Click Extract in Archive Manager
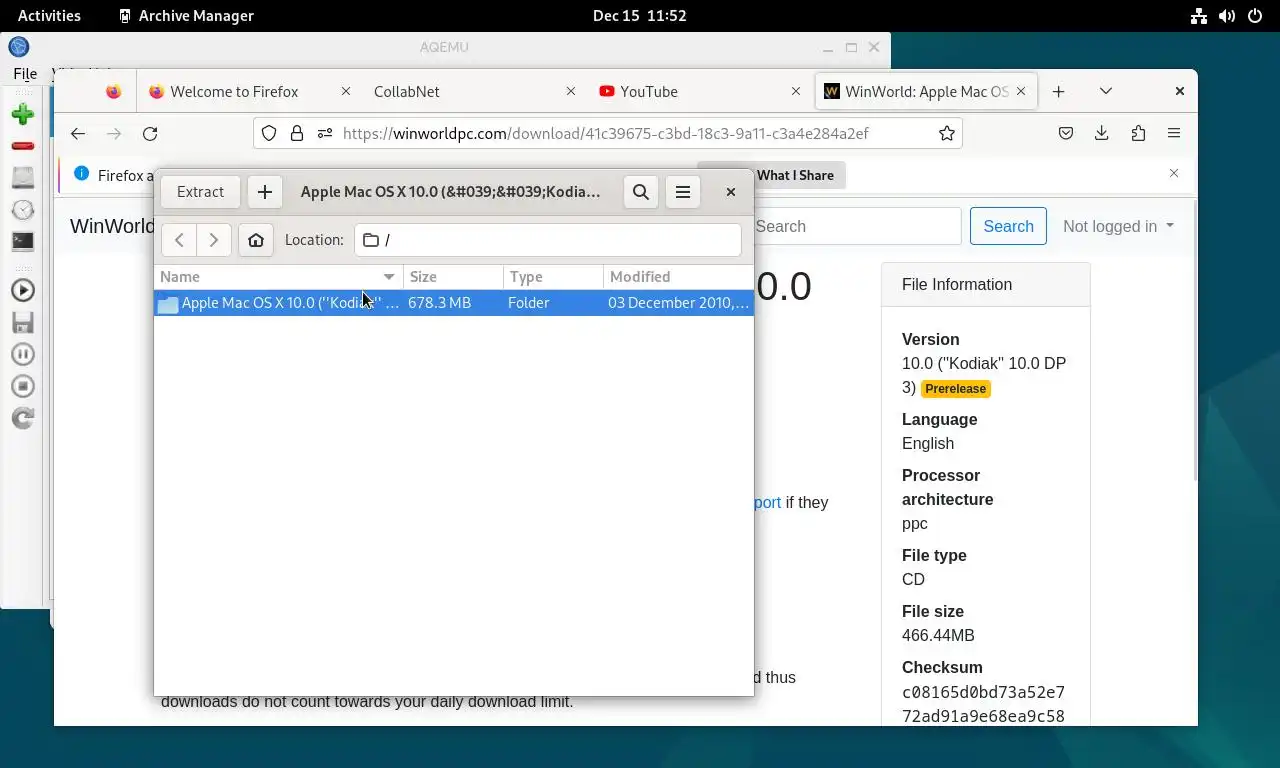Viewport: 1280px width, 768px height. 200,192
